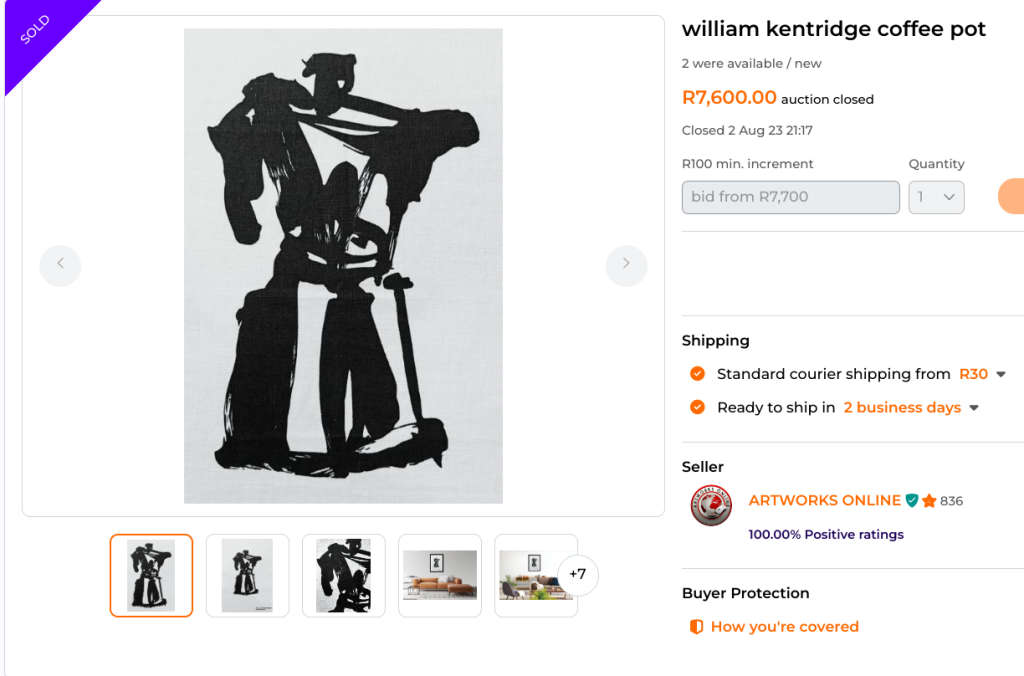The height and width of the screenshot is (676, 1024).
Task: Click the next image arrow
Action: click(x=626, y=266)
